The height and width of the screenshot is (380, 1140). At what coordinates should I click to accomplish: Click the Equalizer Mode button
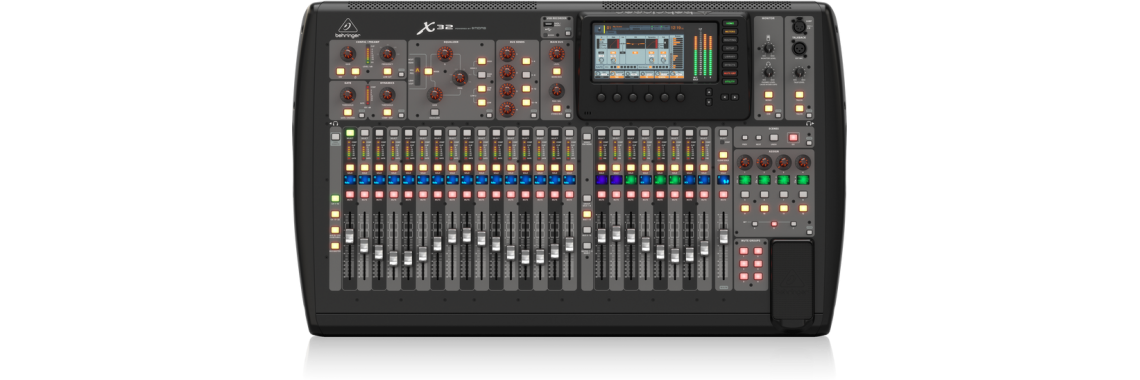point(428,71)
